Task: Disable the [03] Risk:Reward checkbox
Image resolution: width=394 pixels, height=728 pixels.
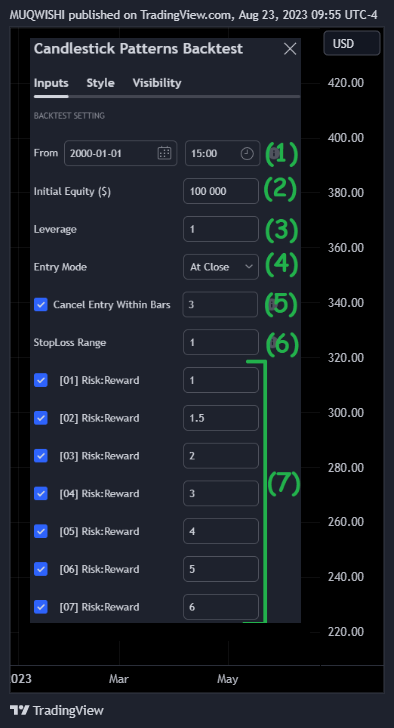Action: (x=41, y=456)
